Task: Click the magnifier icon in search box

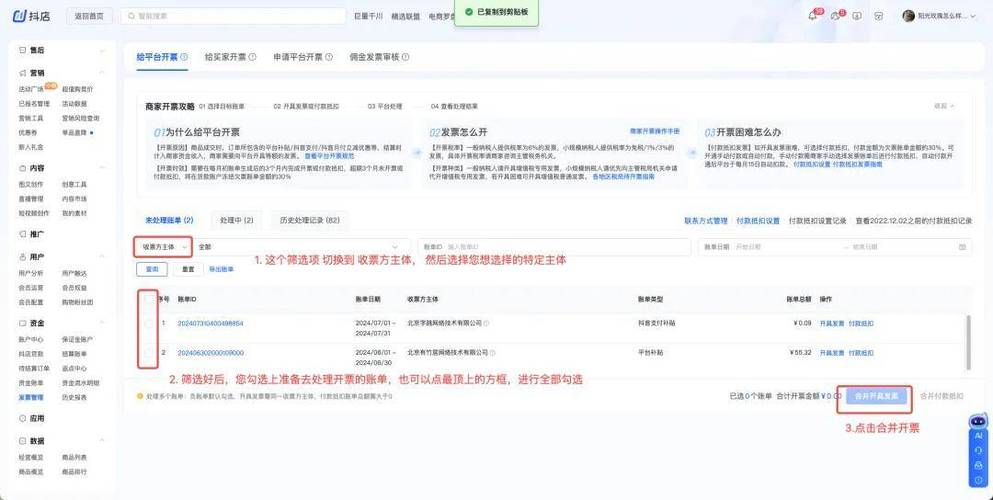Action: point(132,16)
